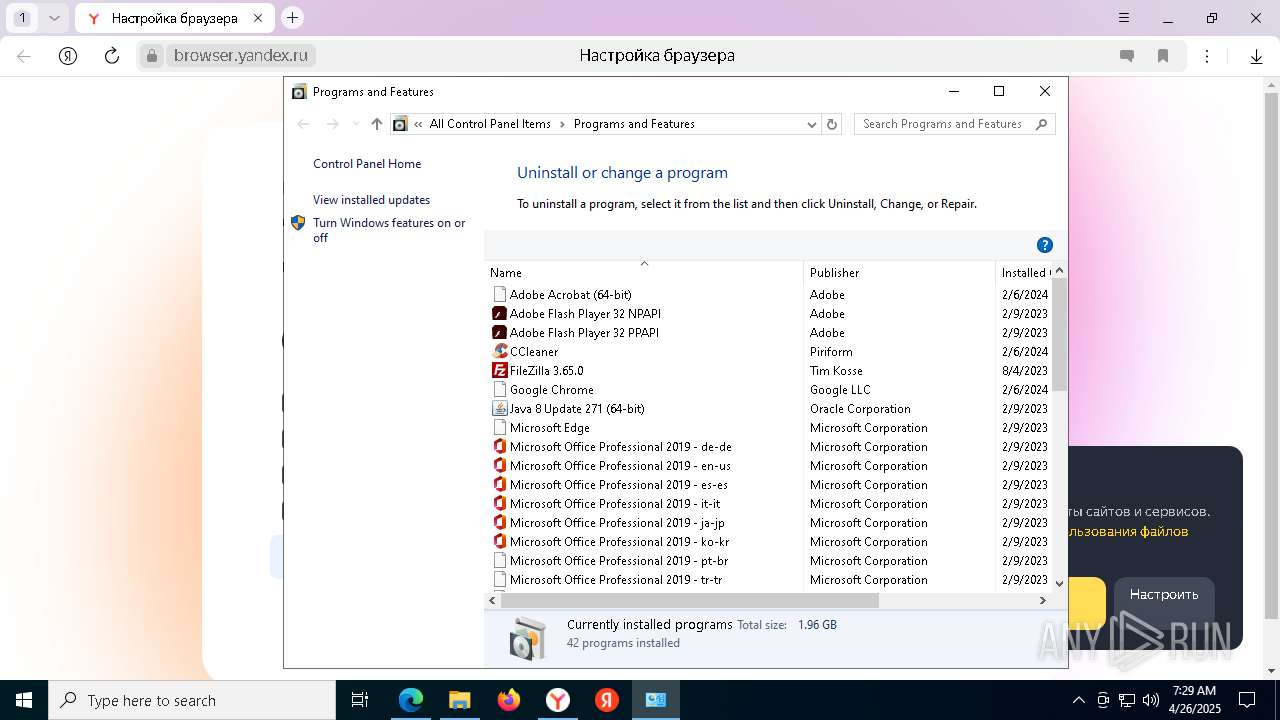Click the Adobe Flash Player 32 PPAPI icon
This screenshot has height=720, width=1280.
coord(500,333)
